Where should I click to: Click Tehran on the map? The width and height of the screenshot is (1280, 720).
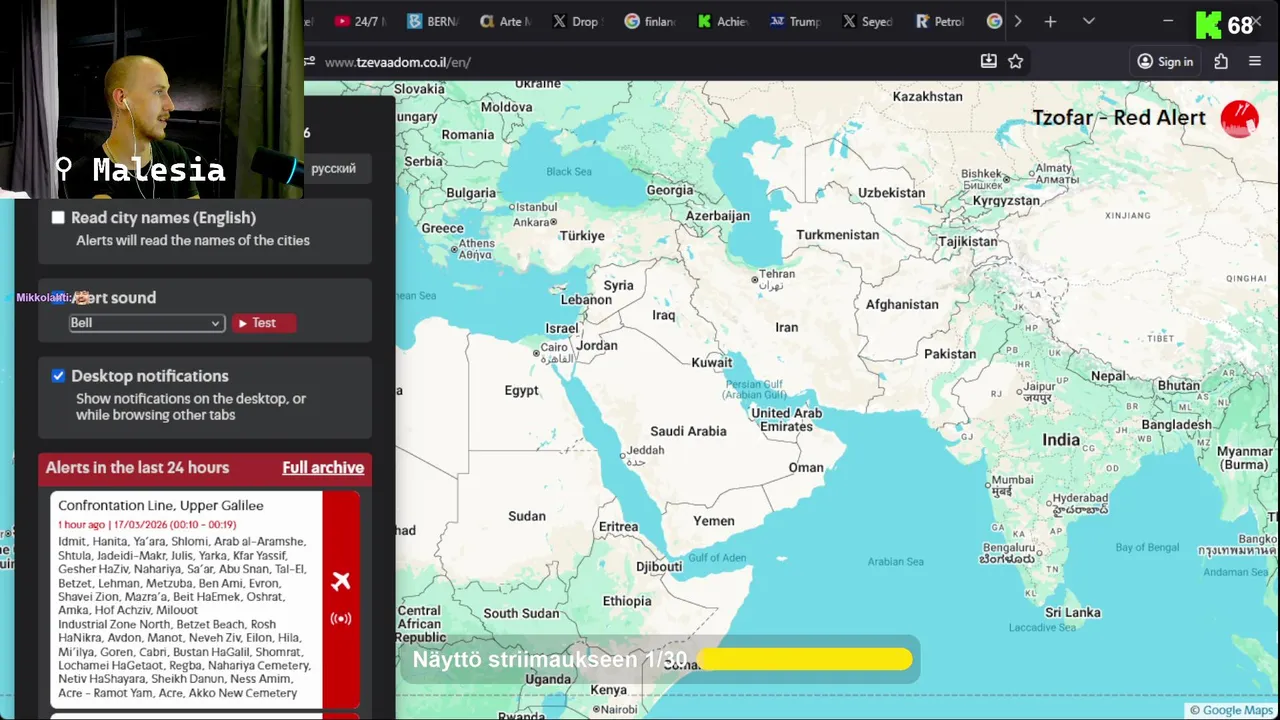[x=776, y=274]
